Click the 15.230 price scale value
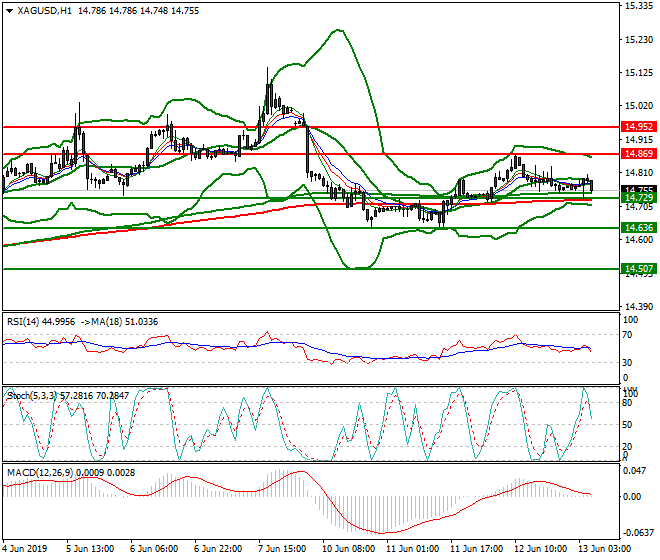 click(x=639, y=40)
